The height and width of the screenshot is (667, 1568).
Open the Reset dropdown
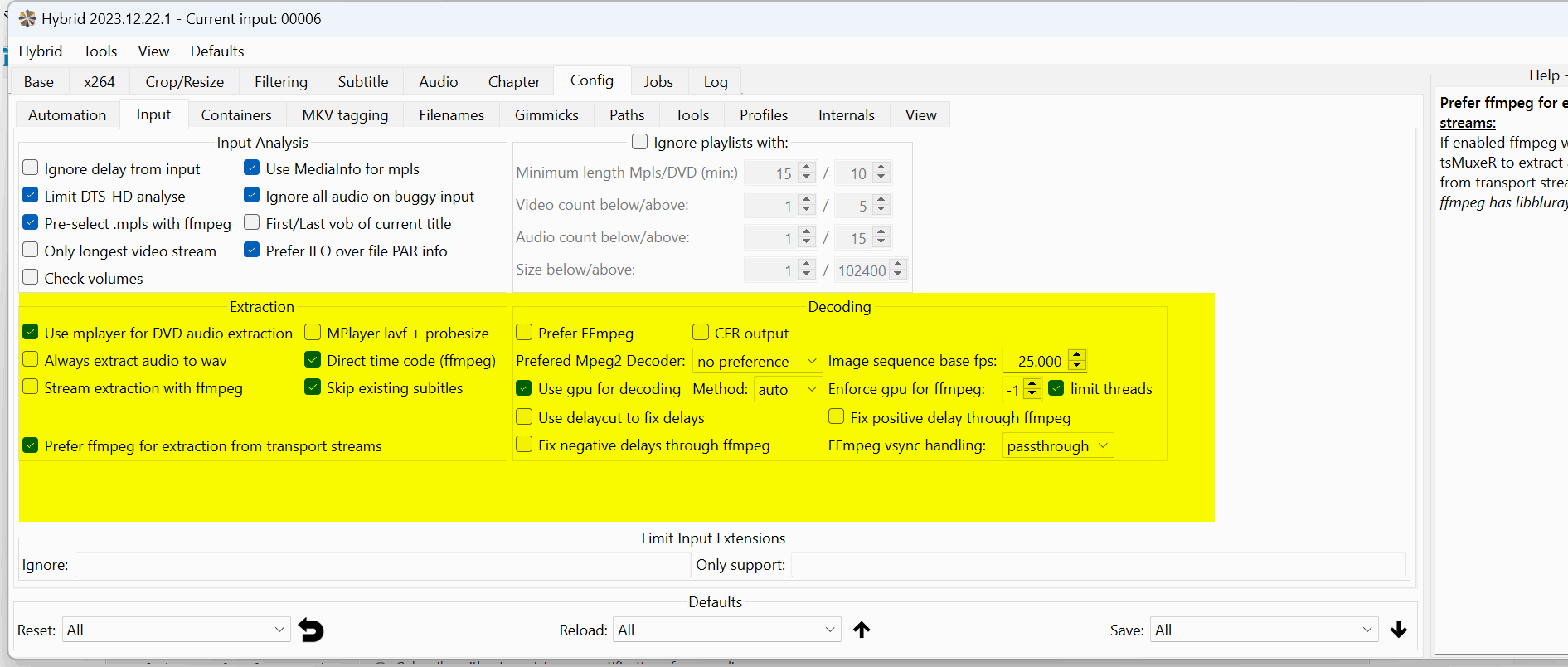pyautogui.click(x=176, y=630)
